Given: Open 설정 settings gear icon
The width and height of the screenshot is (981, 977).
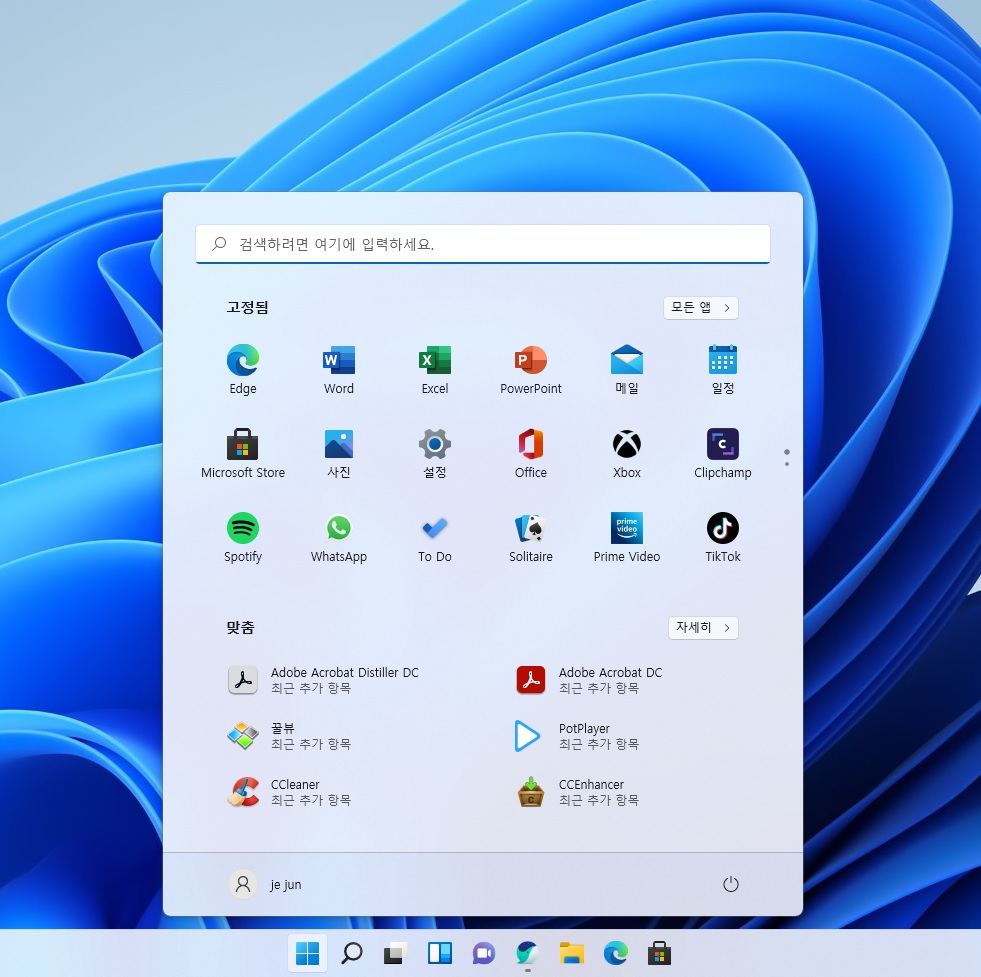Looking at the screenshot, I should [x=435, y=453].
